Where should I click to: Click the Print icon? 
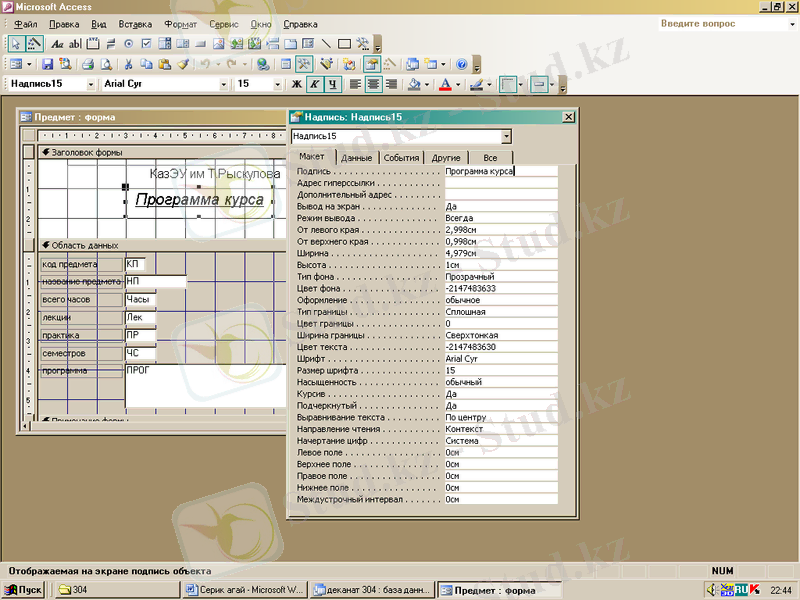click(89, 64)
